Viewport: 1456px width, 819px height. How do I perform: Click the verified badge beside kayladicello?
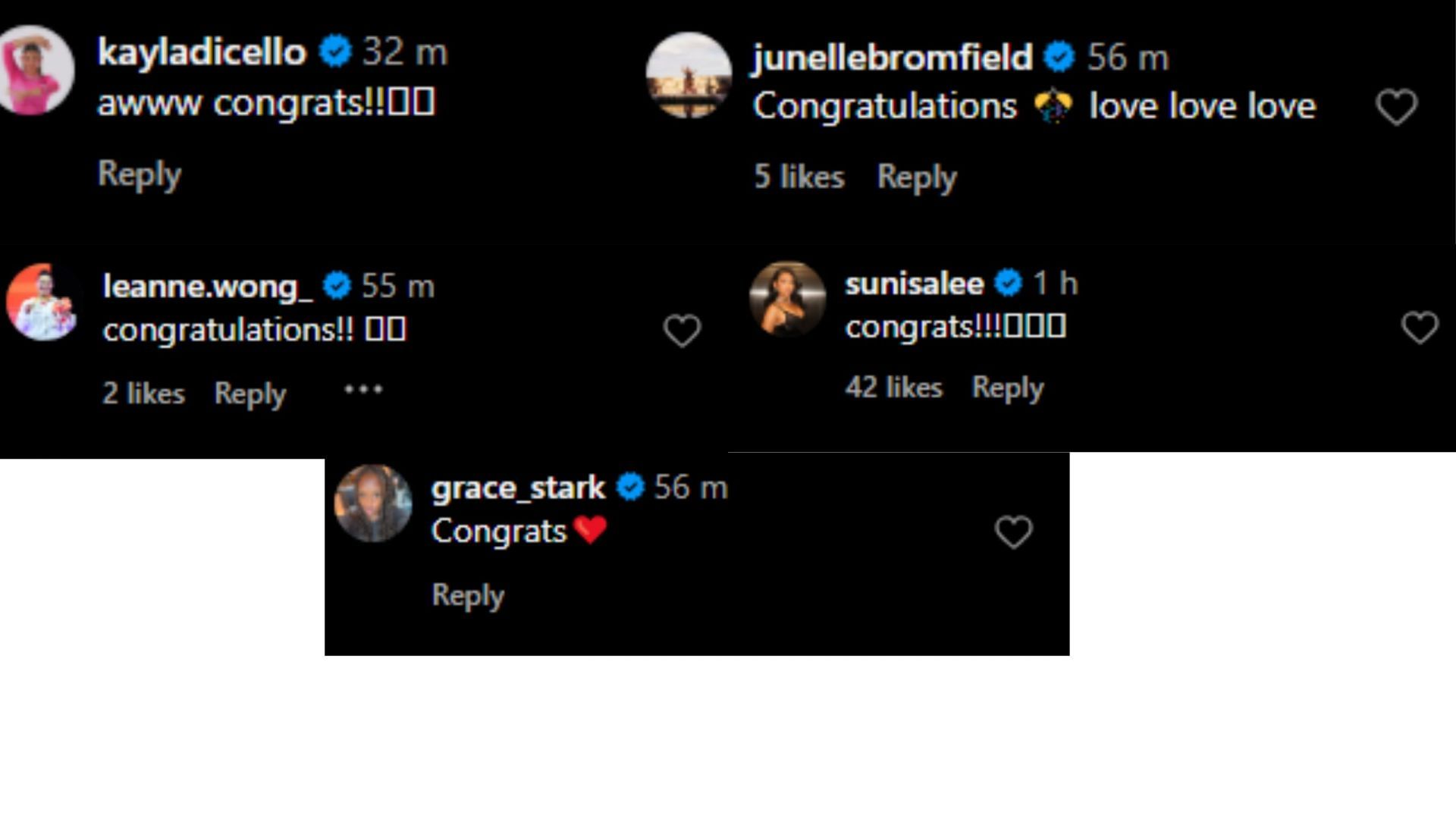click(334, 52)
